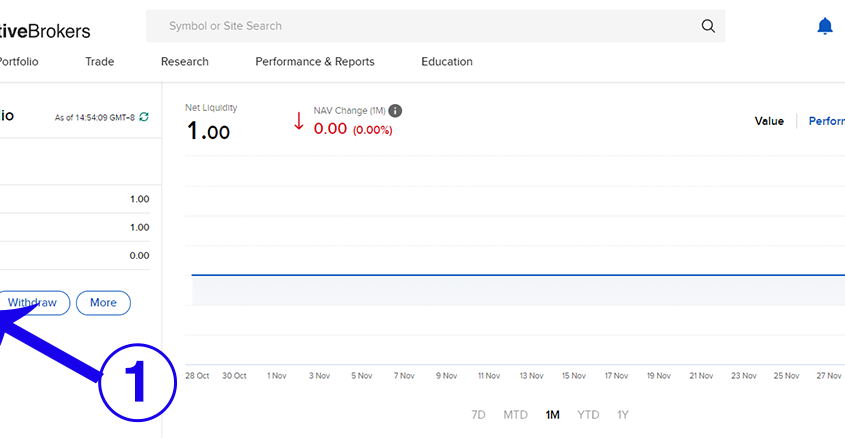Viewport: 845px width, 438px height.
Task: Select the YTD time range
Action: [588, 415]
